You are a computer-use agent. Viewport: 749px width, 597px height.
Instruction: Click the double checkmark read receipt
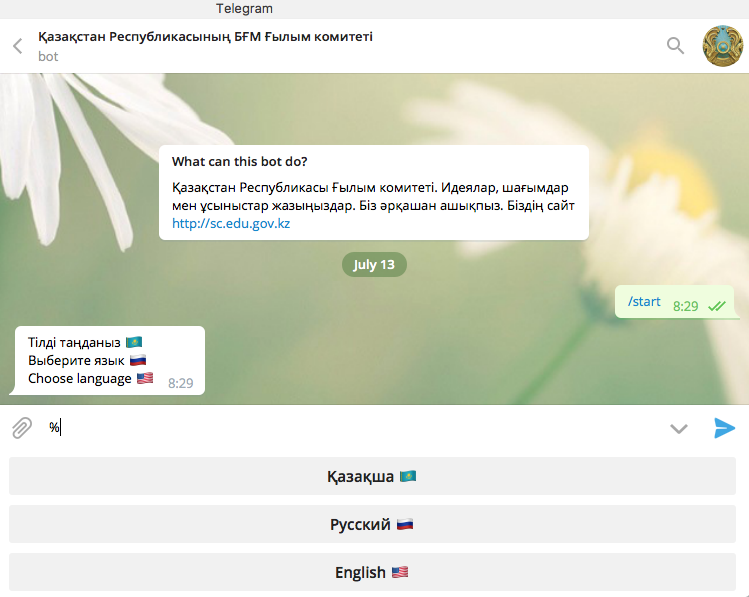click(716, 306)
